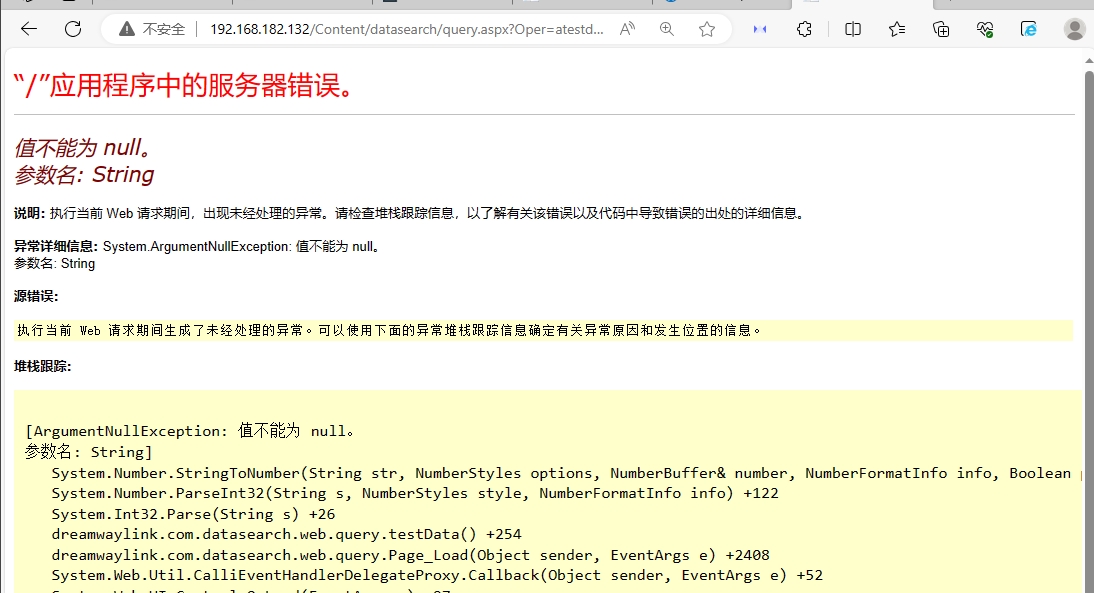Click the browser back arrow
This screenshot has width=1094, height=593.
pos(28,29)
